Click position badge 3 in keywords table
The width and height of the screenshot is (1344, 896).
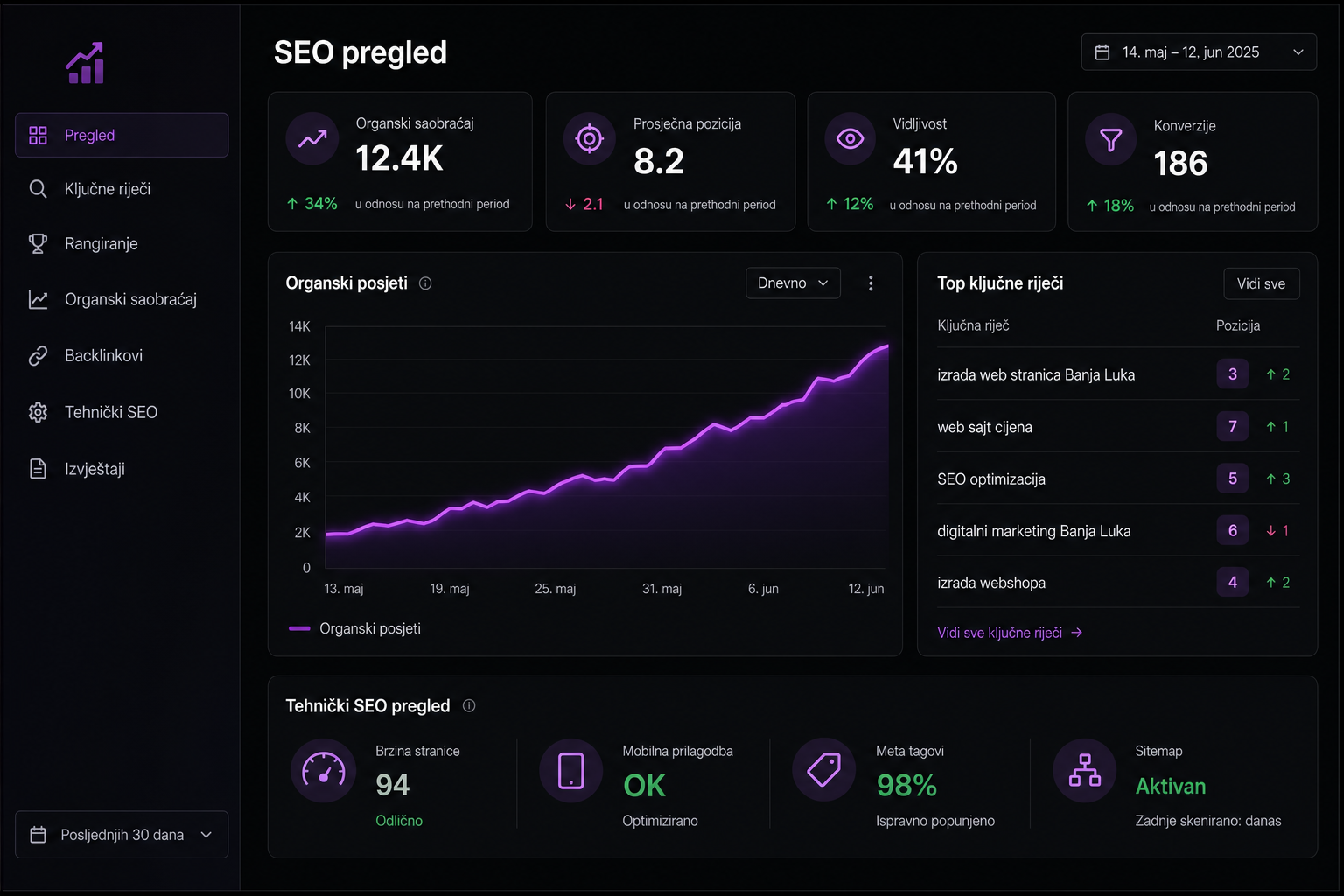click(x=1233, y=374)
